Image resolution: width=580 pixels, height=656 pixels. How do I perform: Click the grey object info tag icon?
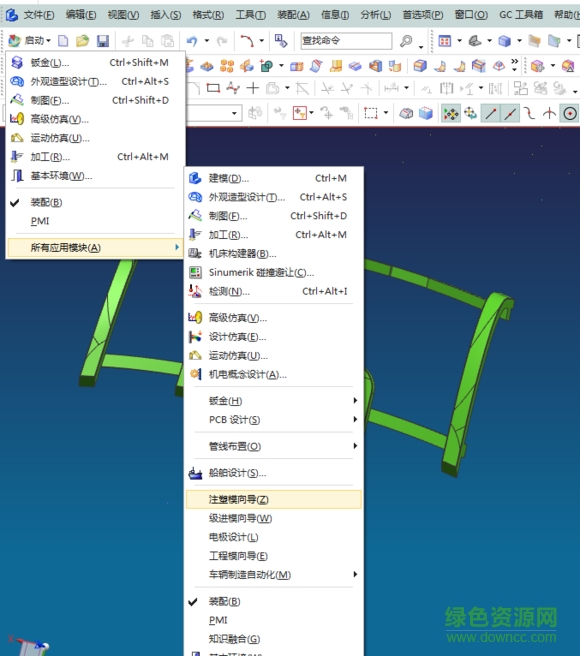click(x=406, y=113)
